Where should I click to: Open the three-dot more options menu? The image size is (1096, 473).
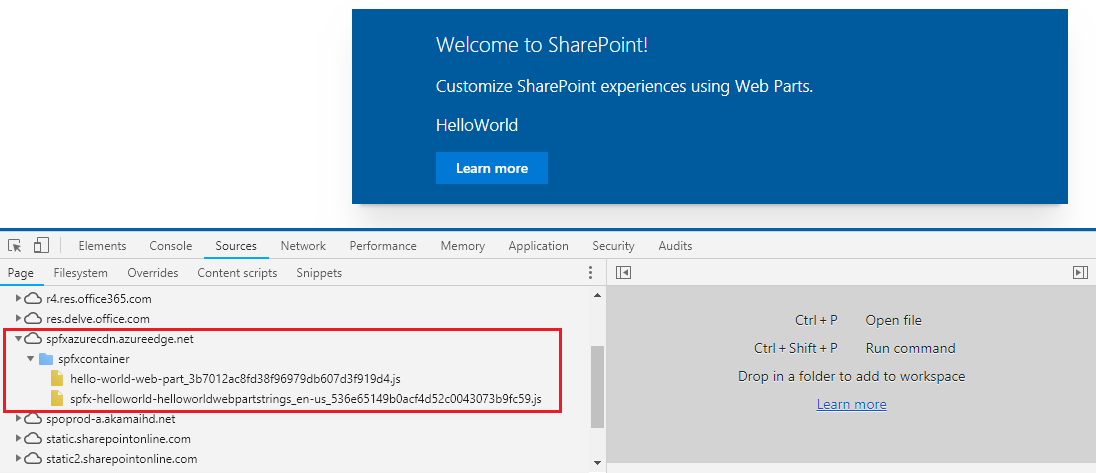[590, 273]
